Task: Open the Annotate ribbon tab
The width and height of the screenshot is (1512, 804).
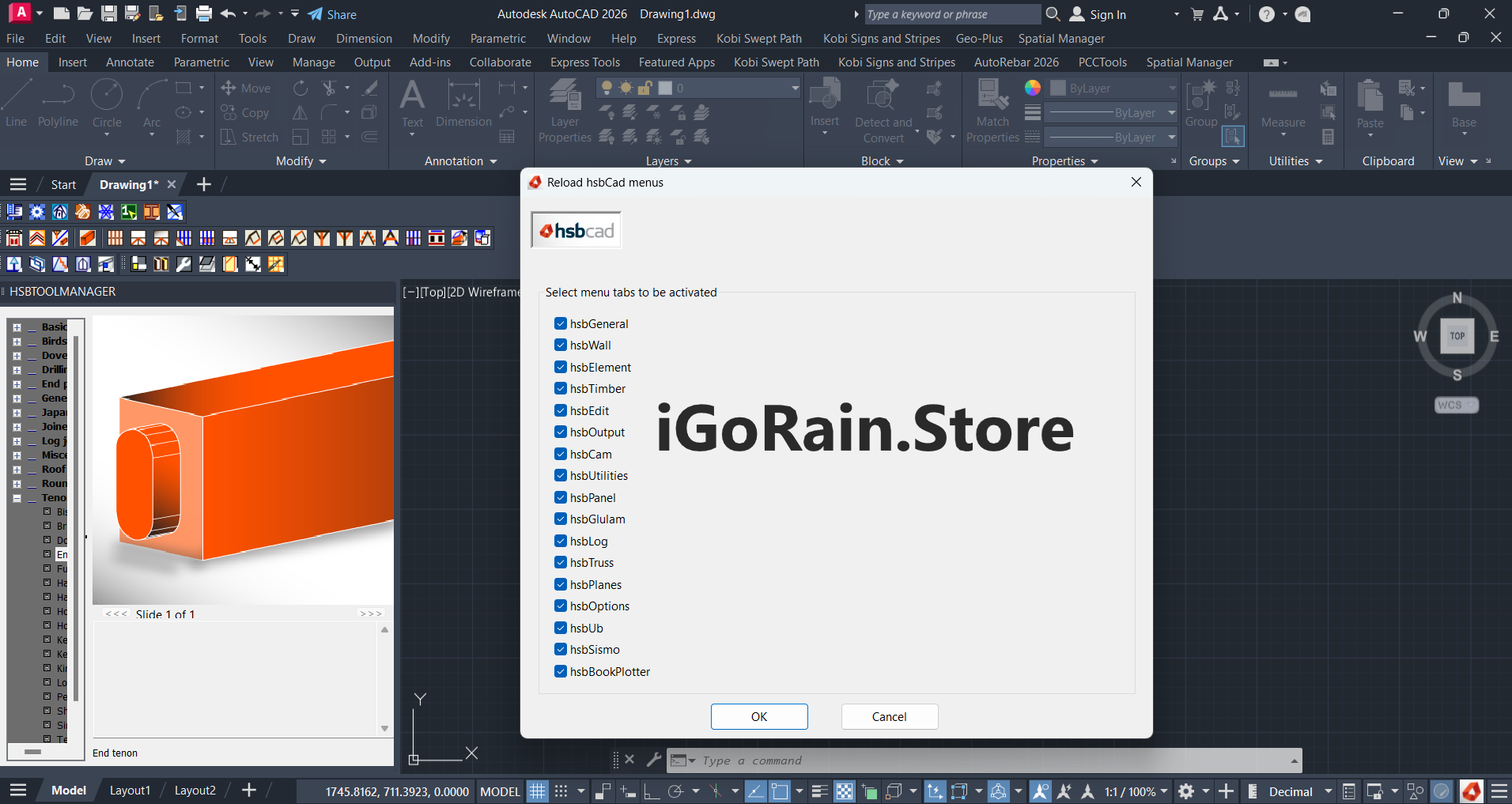Action: (x=130, y=62)
